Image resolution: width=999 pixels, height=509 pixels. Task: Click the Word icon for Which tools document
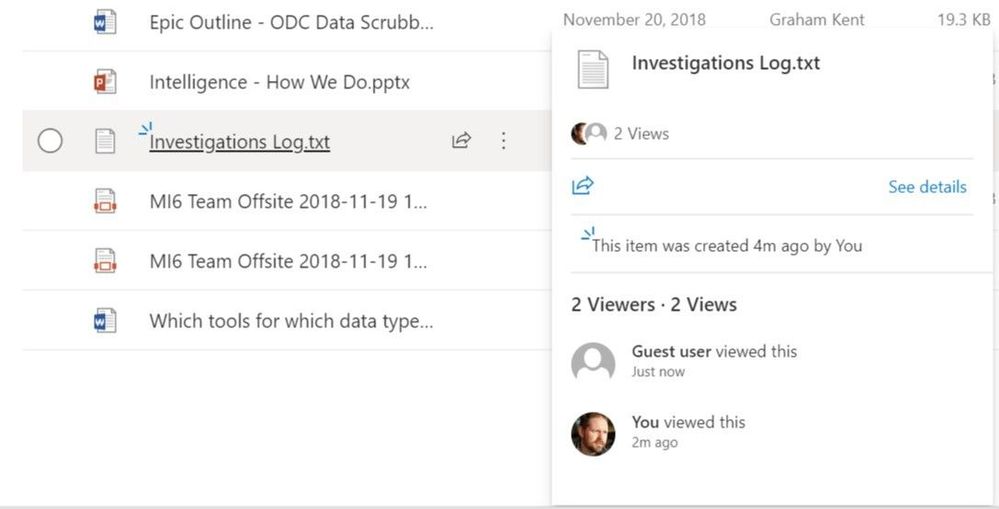pos(105,321)
